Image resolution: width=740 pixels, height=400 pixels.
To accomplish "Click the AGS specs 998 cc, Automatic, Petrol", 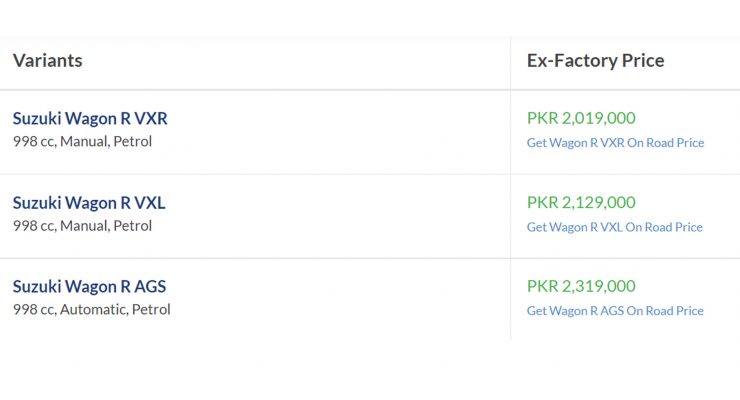I will coord(92,309).
